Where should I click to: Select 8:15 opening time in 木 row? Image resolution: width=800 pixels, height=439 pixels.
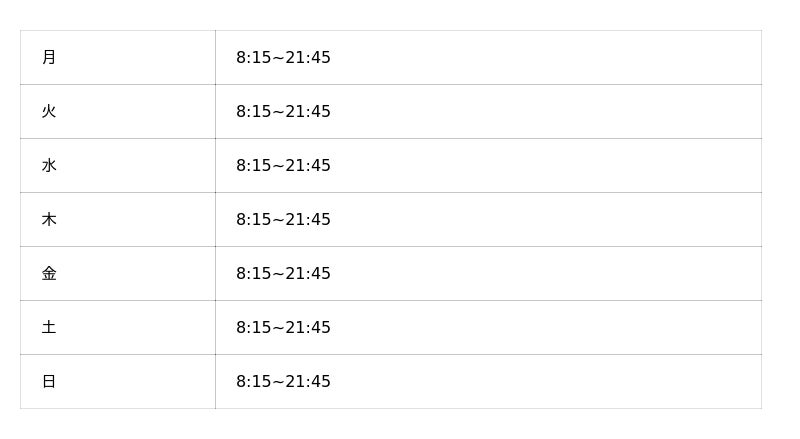pyautogui.click(x=253, y=220)
